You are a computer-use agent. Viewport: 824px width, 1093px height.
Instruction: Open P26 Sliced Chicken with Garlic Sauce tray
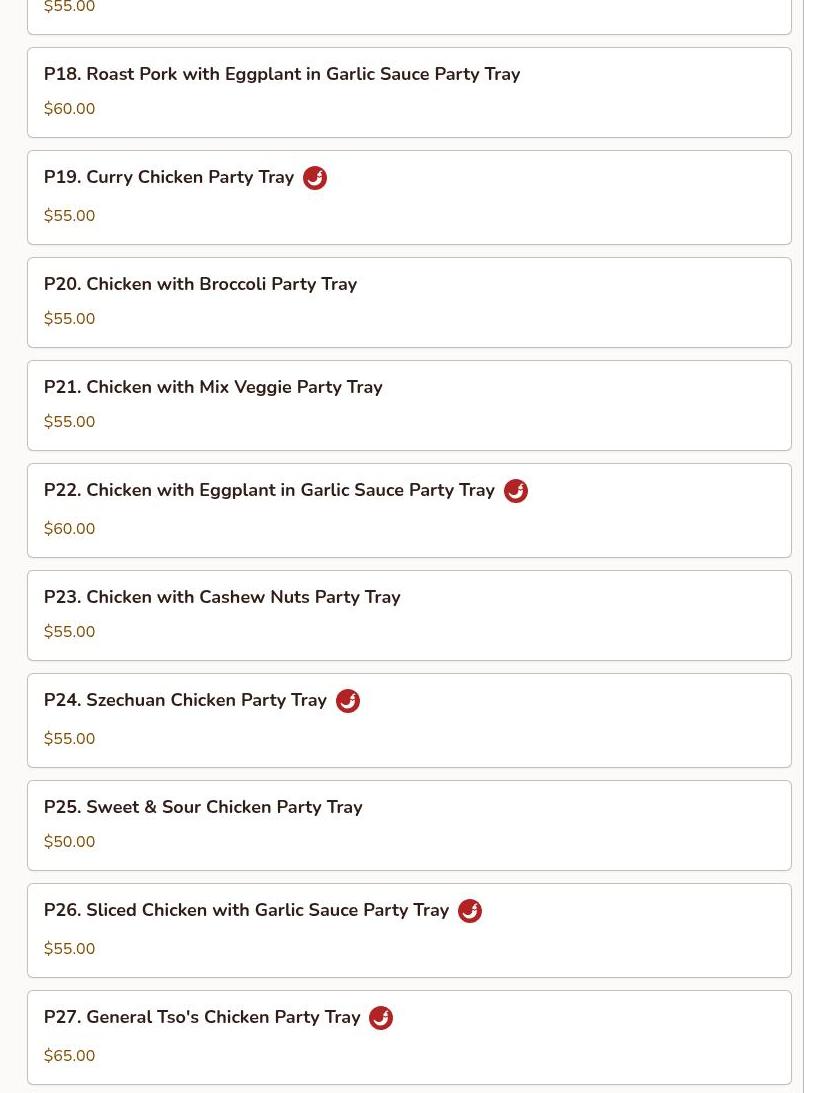(x=409, y=930)
